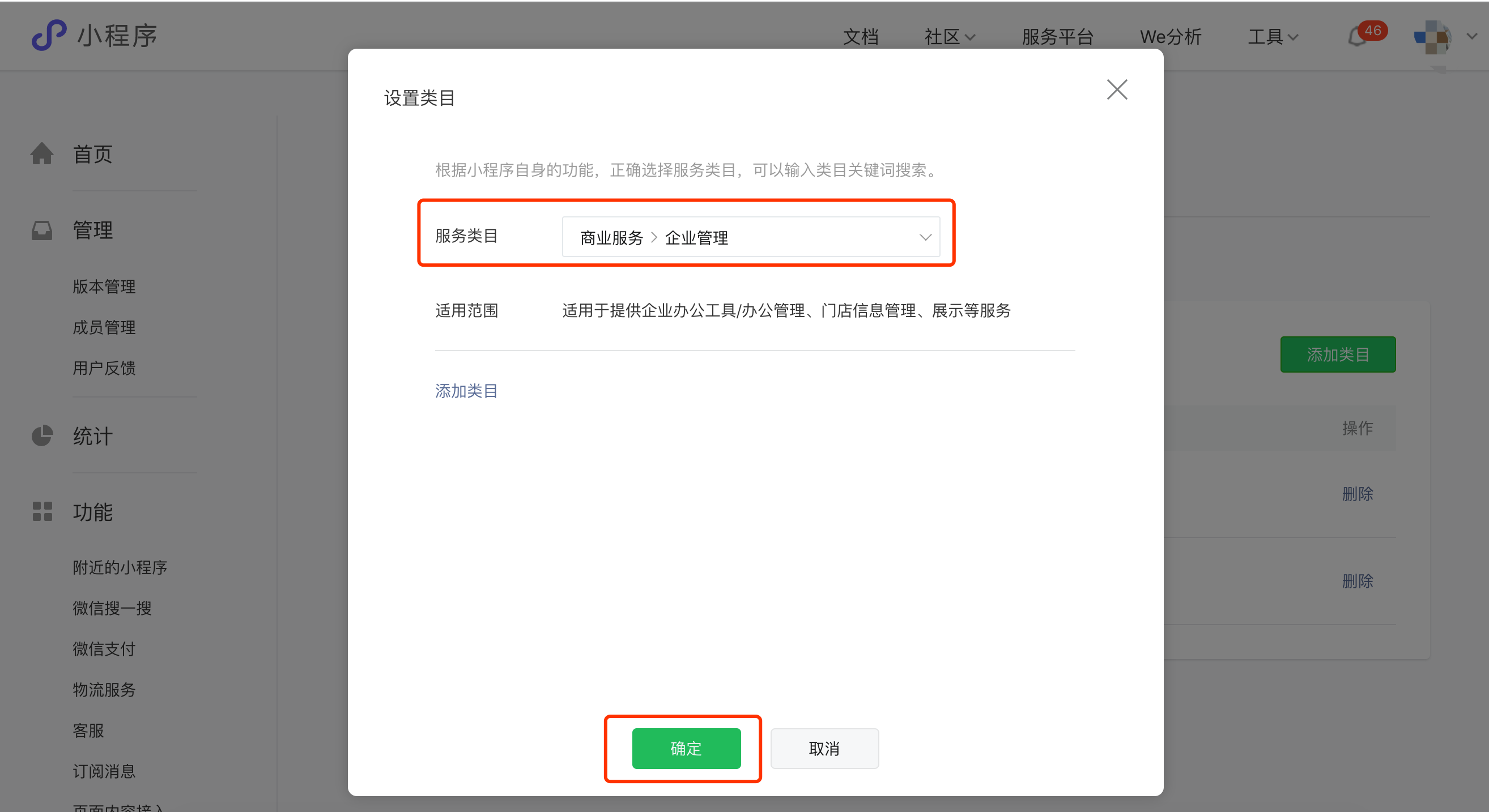
Task: Close the 设置类目 dialog with the X
Action: tap(1117, 89)
